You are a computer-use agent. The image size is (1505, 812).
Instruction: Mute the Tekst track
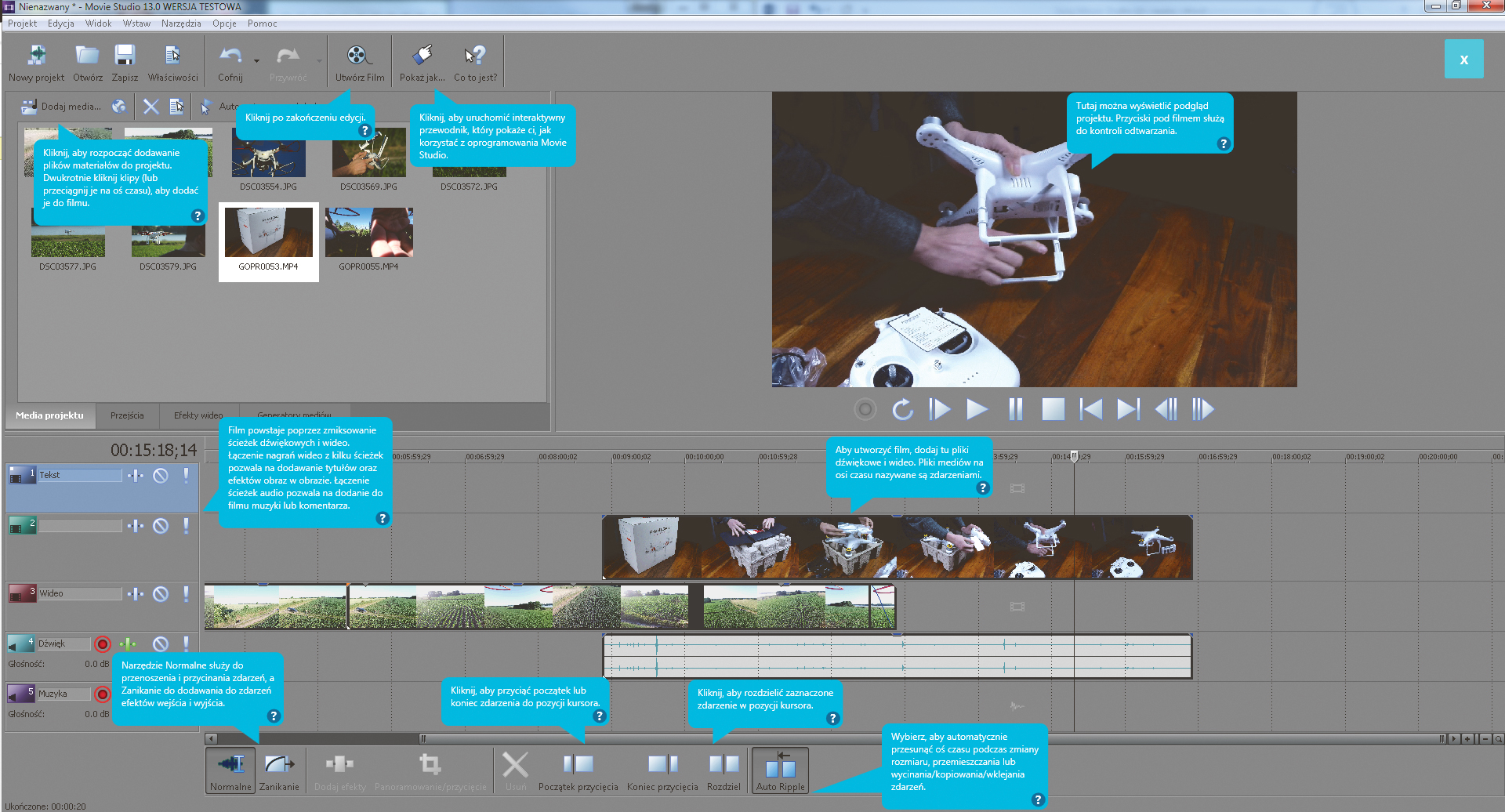[x=161, y=476]
